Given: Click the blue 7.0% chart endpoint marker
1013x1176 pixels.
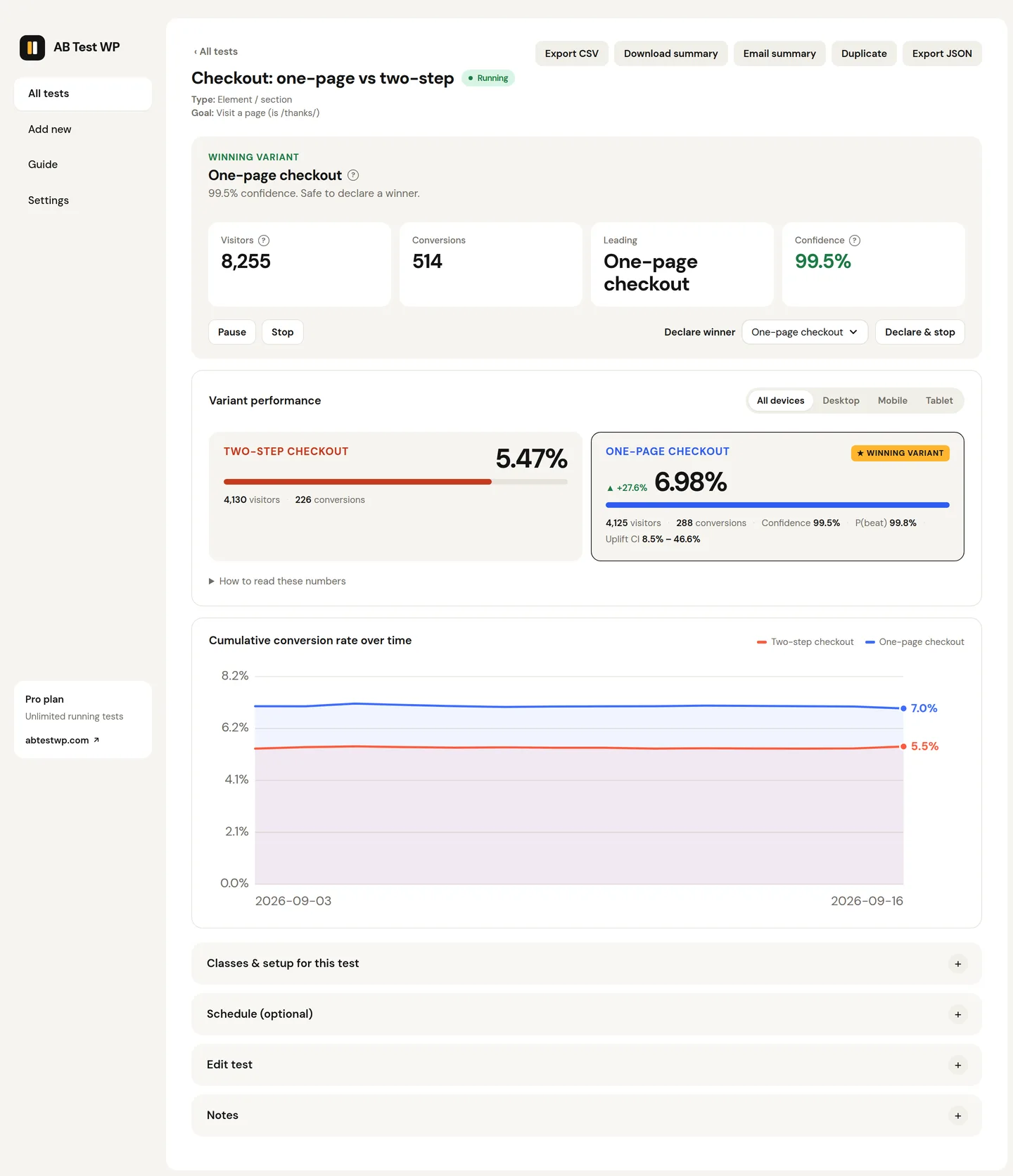Looking at the screenshot, I should 904,708.
